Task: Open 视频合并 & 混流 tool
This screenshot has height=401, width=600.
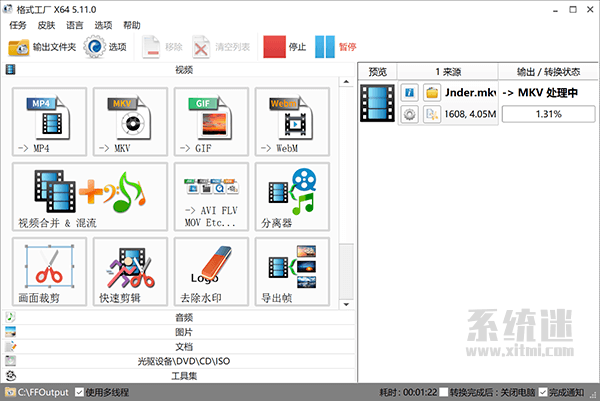Action: pyautogui.click(x=90, y=196)
